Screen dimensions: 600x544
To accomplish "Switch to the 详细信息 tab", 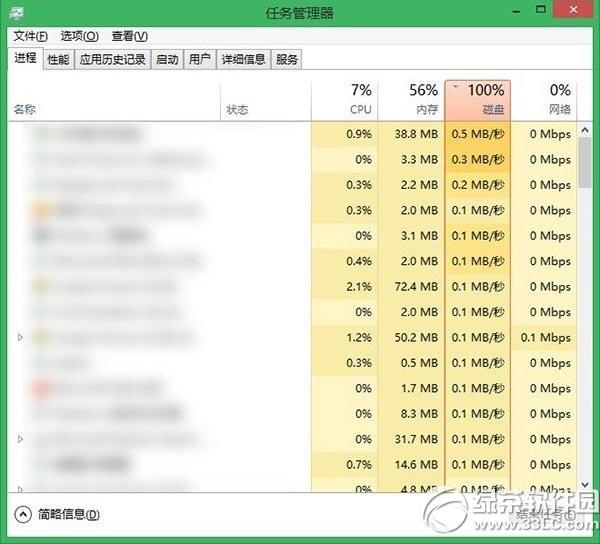I will (243, 59).
